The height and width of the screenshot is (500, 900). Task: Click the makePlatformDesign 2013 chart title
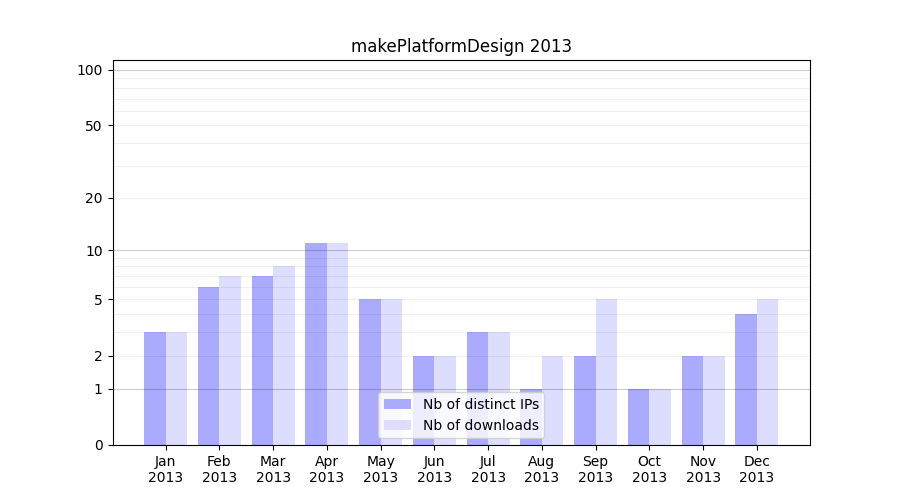point(461,46)
